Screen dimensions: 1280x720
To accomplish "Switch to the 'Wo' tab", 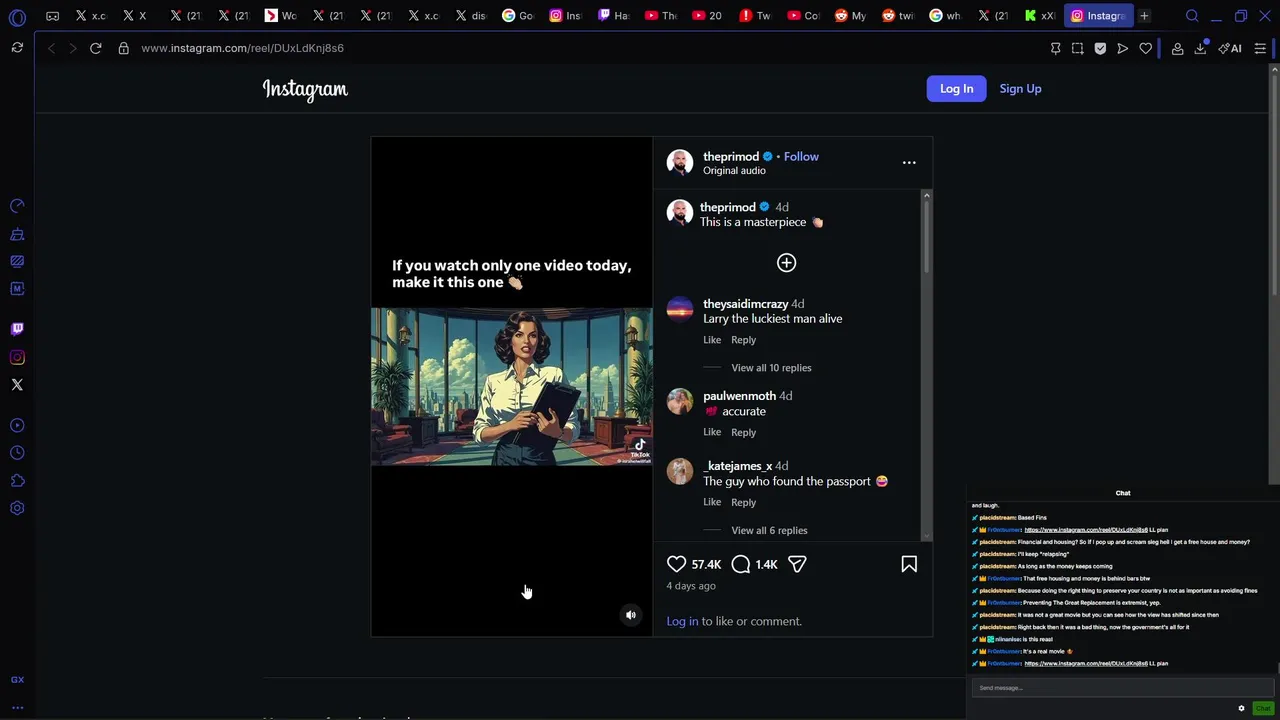I will 280,16.
